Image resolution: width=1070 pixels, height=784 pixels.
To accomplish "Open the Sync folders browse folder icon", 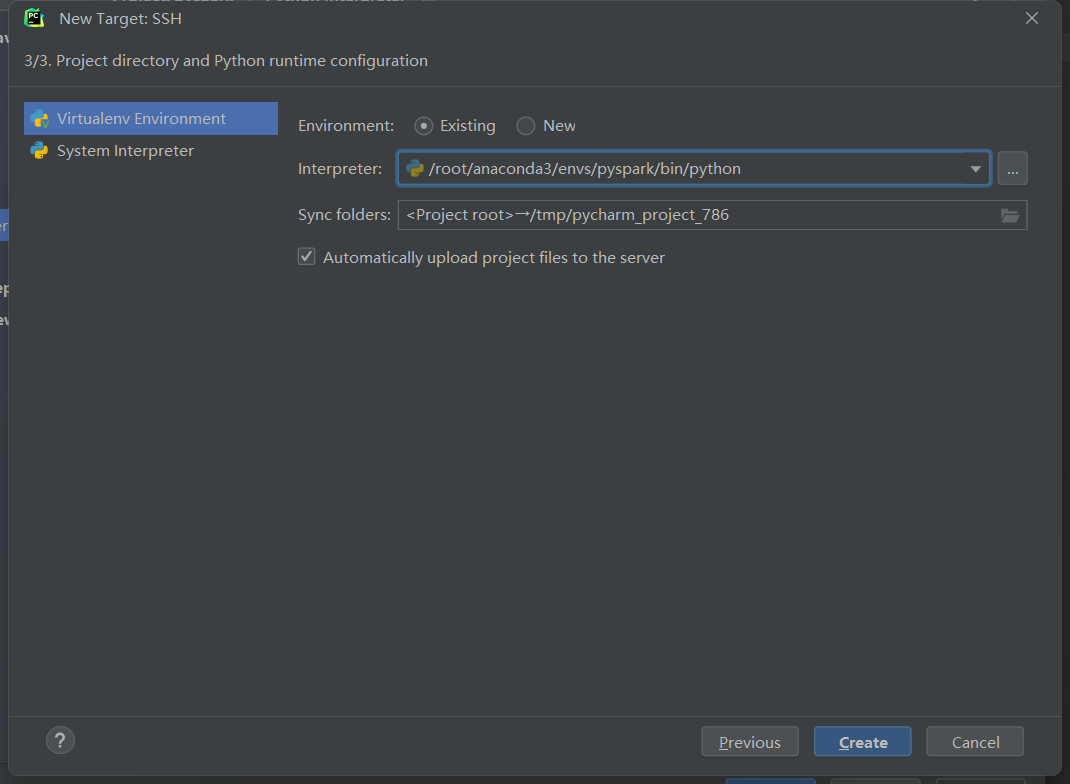I will pos(1010,216).
